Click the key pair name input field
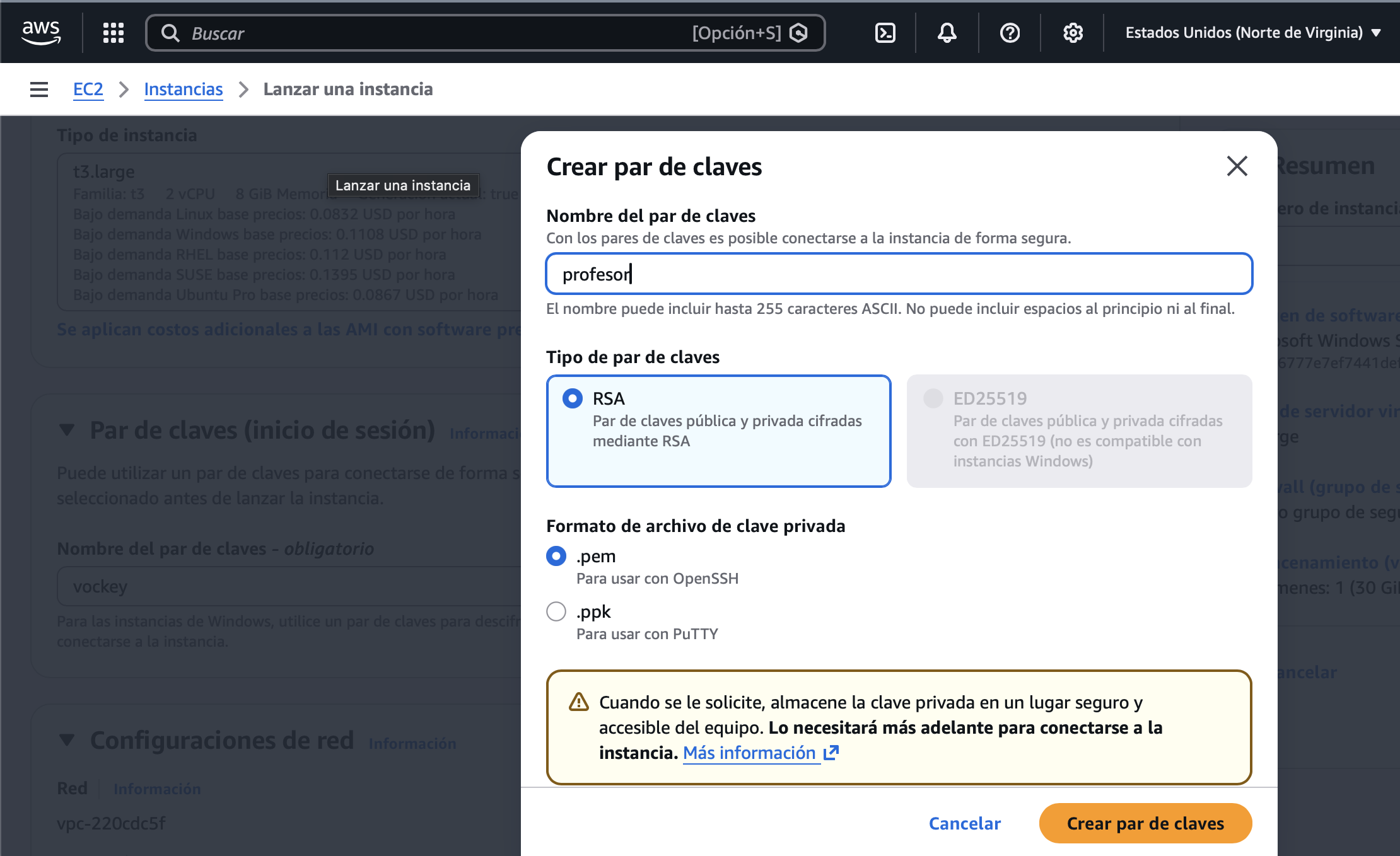 click(899, 274)
